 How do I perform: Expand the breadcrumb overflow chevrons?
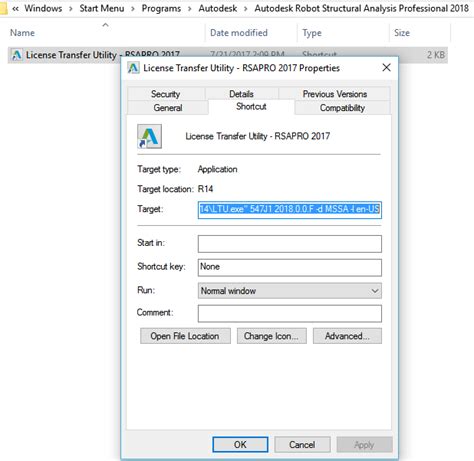click(15, 9)
